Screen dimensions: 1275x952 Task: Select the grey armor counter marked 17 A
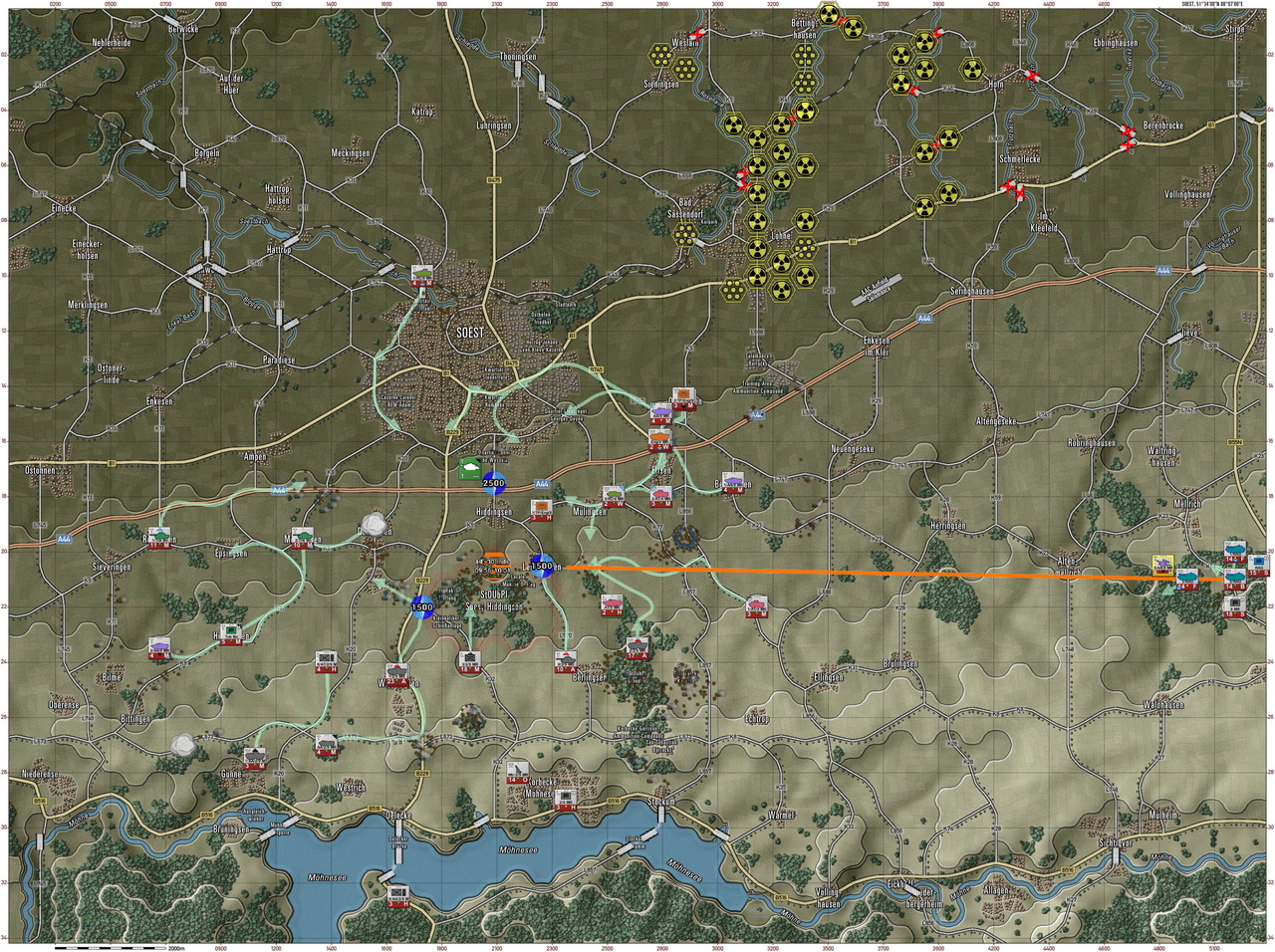coord(637,648)
